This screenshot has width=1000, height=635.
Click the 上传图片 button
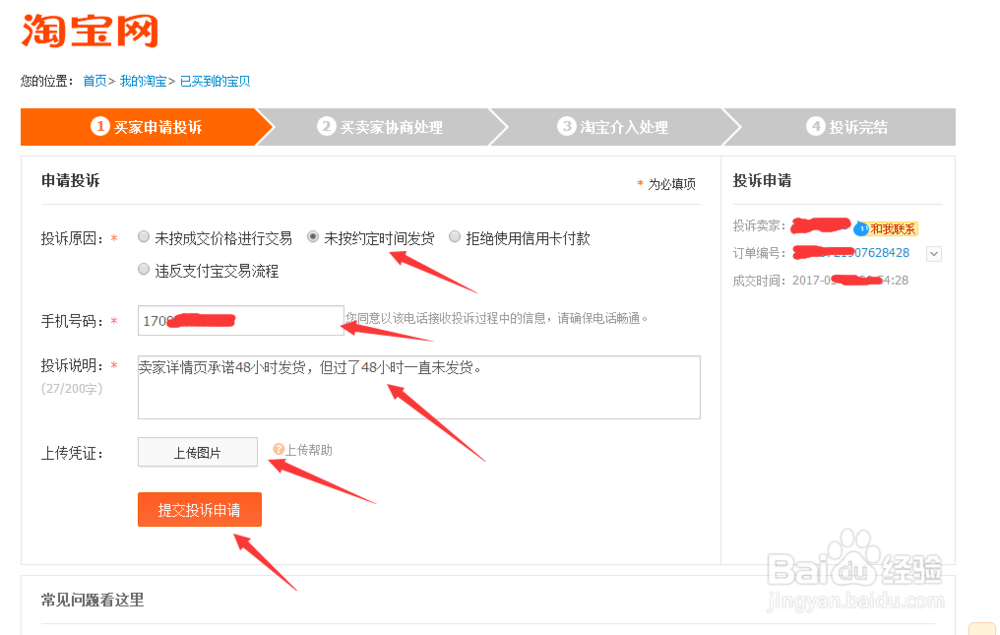click(x=198, y=452)
